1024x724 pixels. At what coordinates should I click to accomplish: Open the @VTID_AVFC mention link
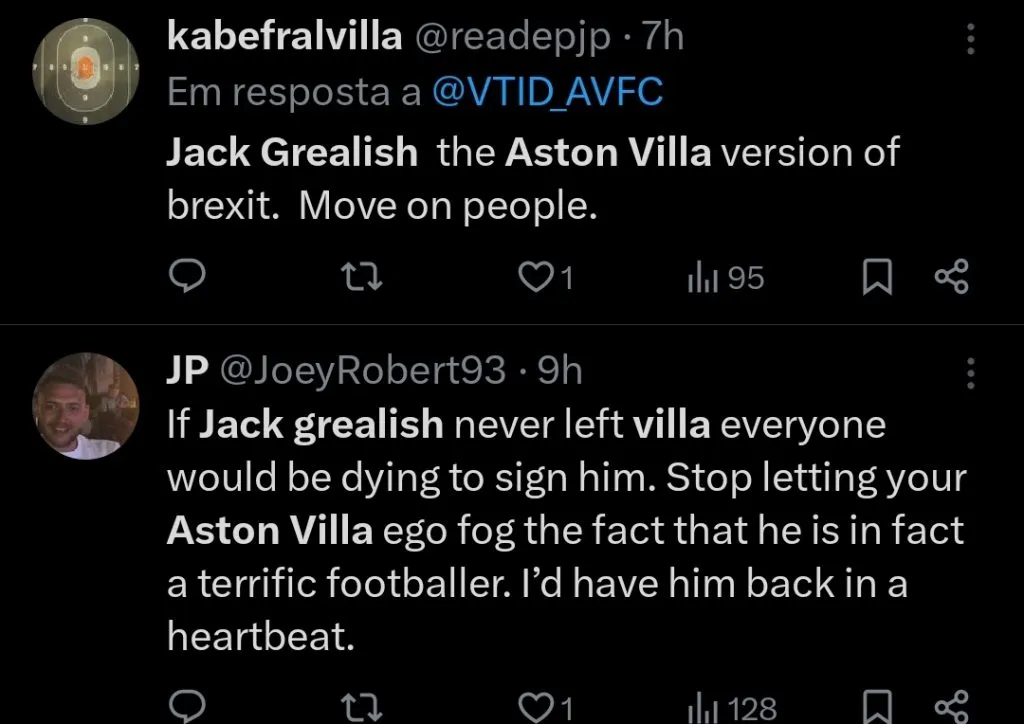tap(547, 92)
